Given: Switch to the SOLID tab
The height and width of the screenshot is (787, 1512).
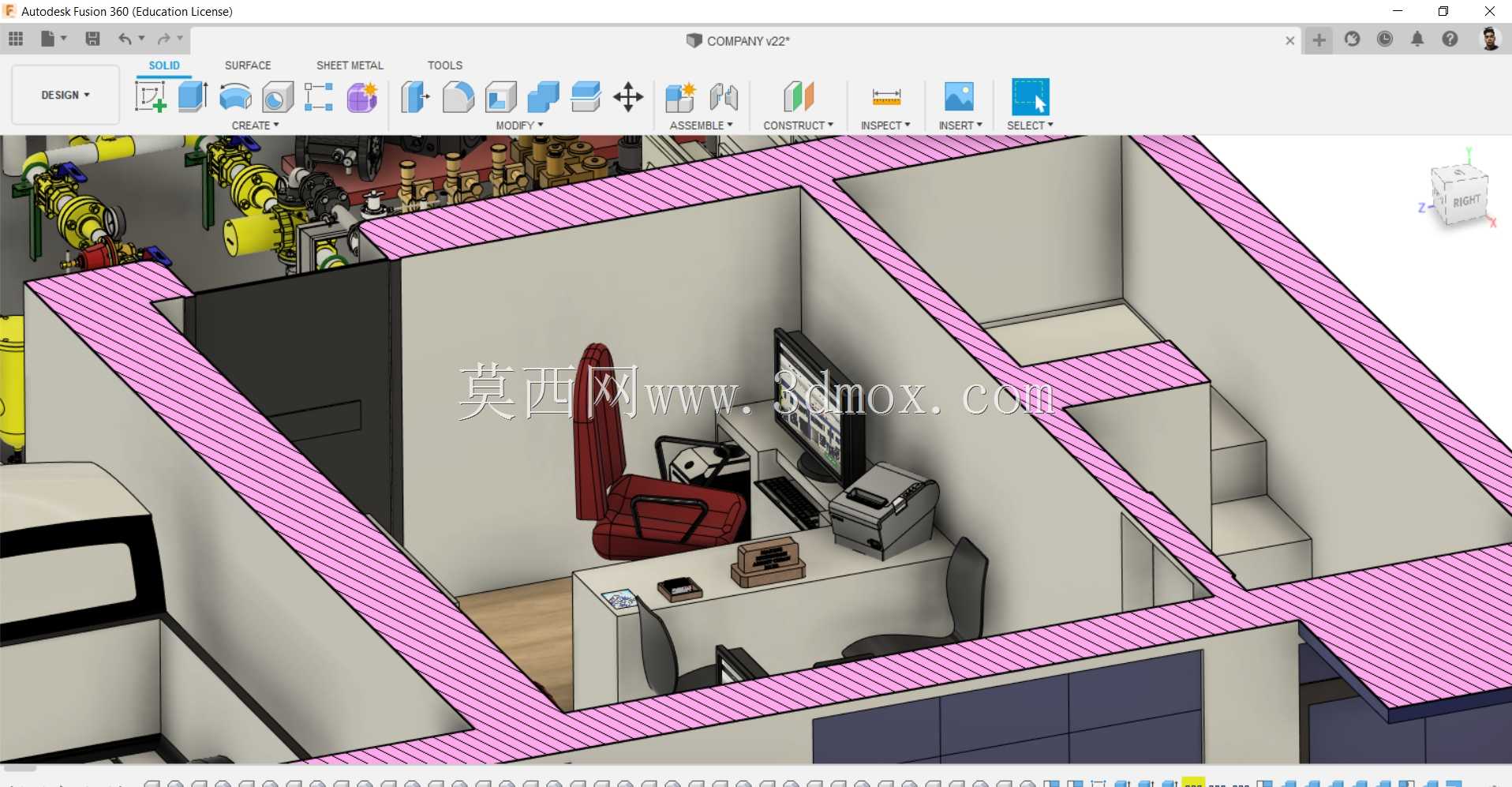Looking at the screenshot, I should tap(164, 66).
